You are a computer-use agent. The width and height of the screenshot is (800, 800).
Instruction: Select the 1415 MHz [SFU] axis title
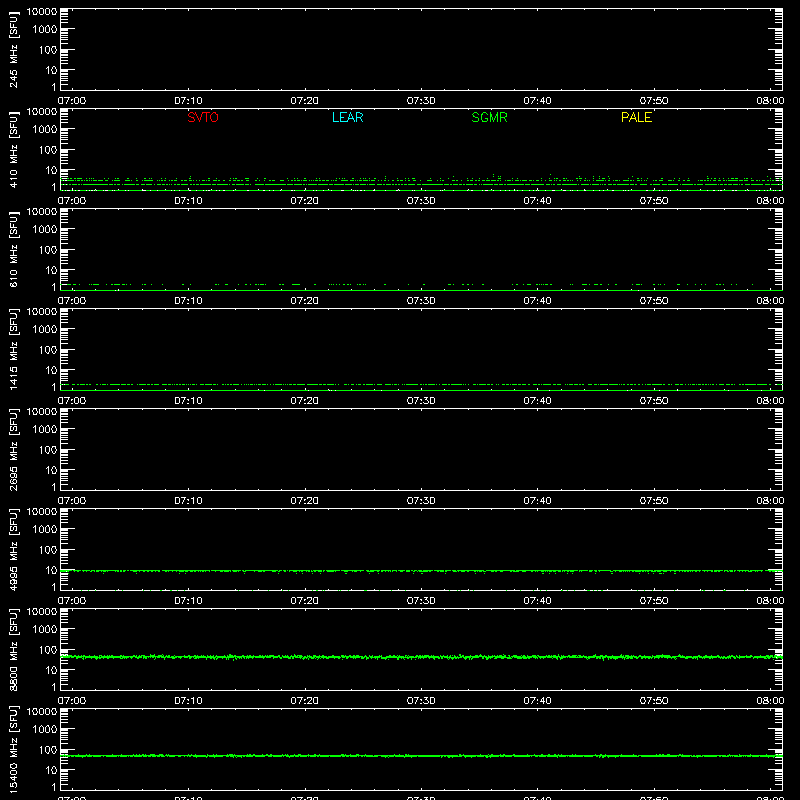coord(13,350)
